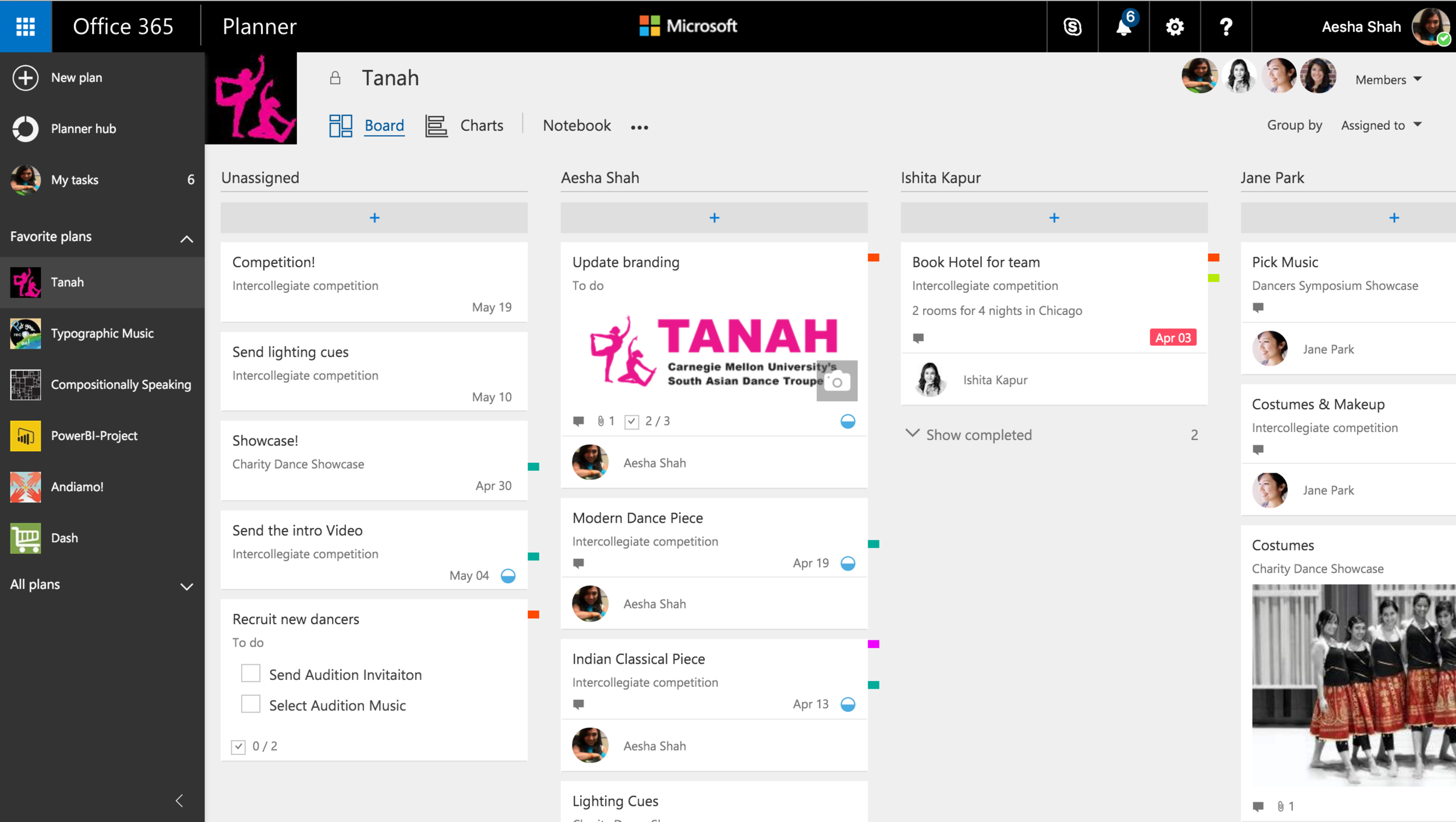Check Send Audition Invitaiton checkbox

[x=250, y=674]
